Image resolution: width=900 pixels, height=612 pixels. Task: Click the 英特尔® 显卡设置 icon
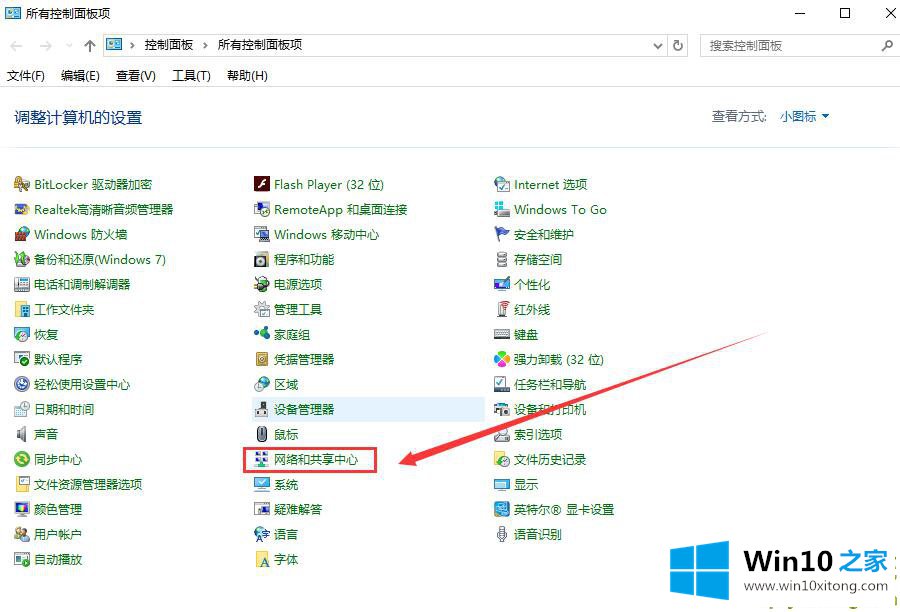point(502,510)
